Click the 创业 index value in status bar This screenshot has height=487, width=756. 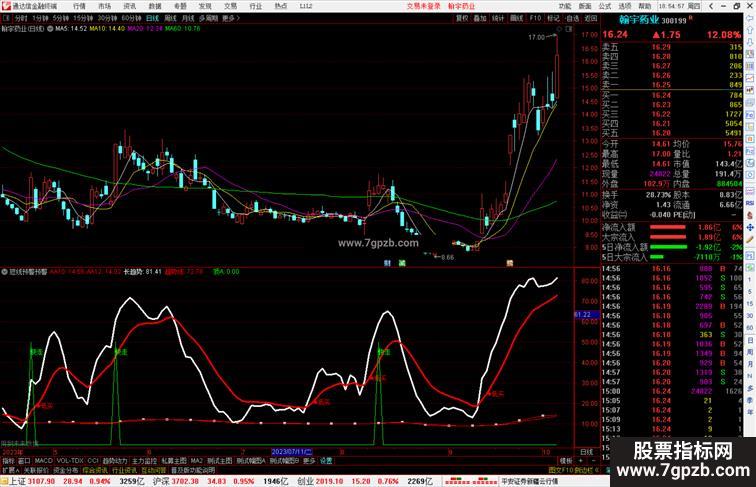coord(329,481)
